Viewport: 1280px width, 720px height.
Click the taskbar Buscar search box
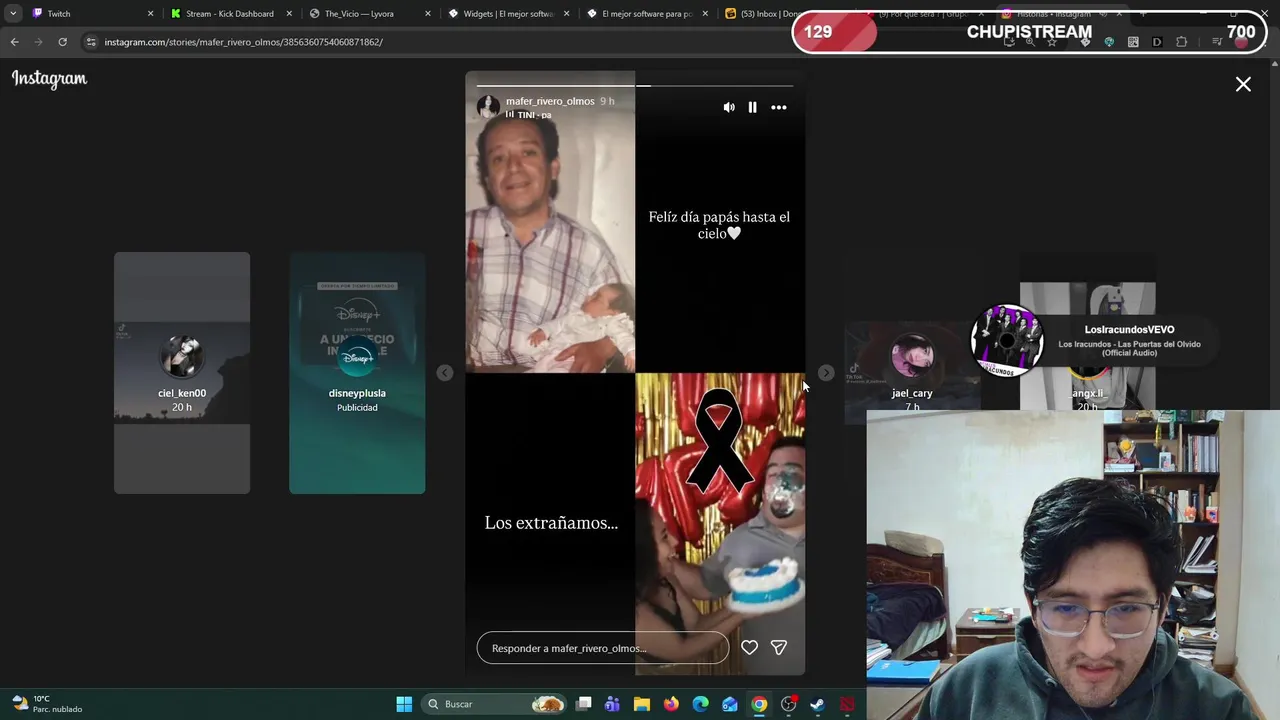495,704
